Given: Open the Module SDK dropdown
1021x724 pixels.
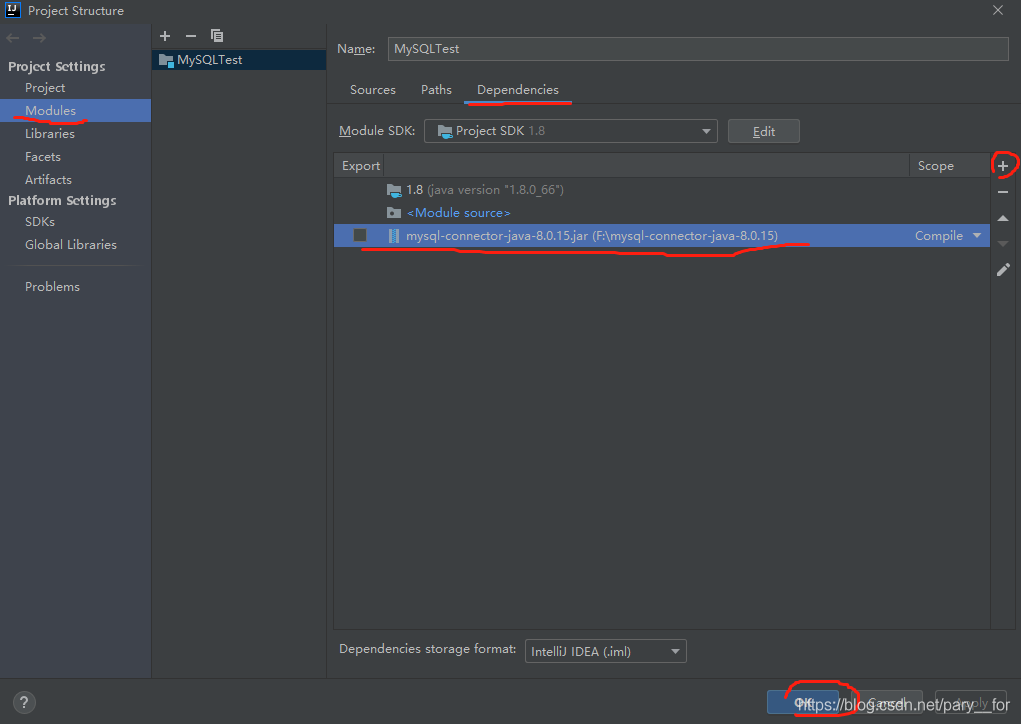Looking at the screenshot, I should [570, 131].
